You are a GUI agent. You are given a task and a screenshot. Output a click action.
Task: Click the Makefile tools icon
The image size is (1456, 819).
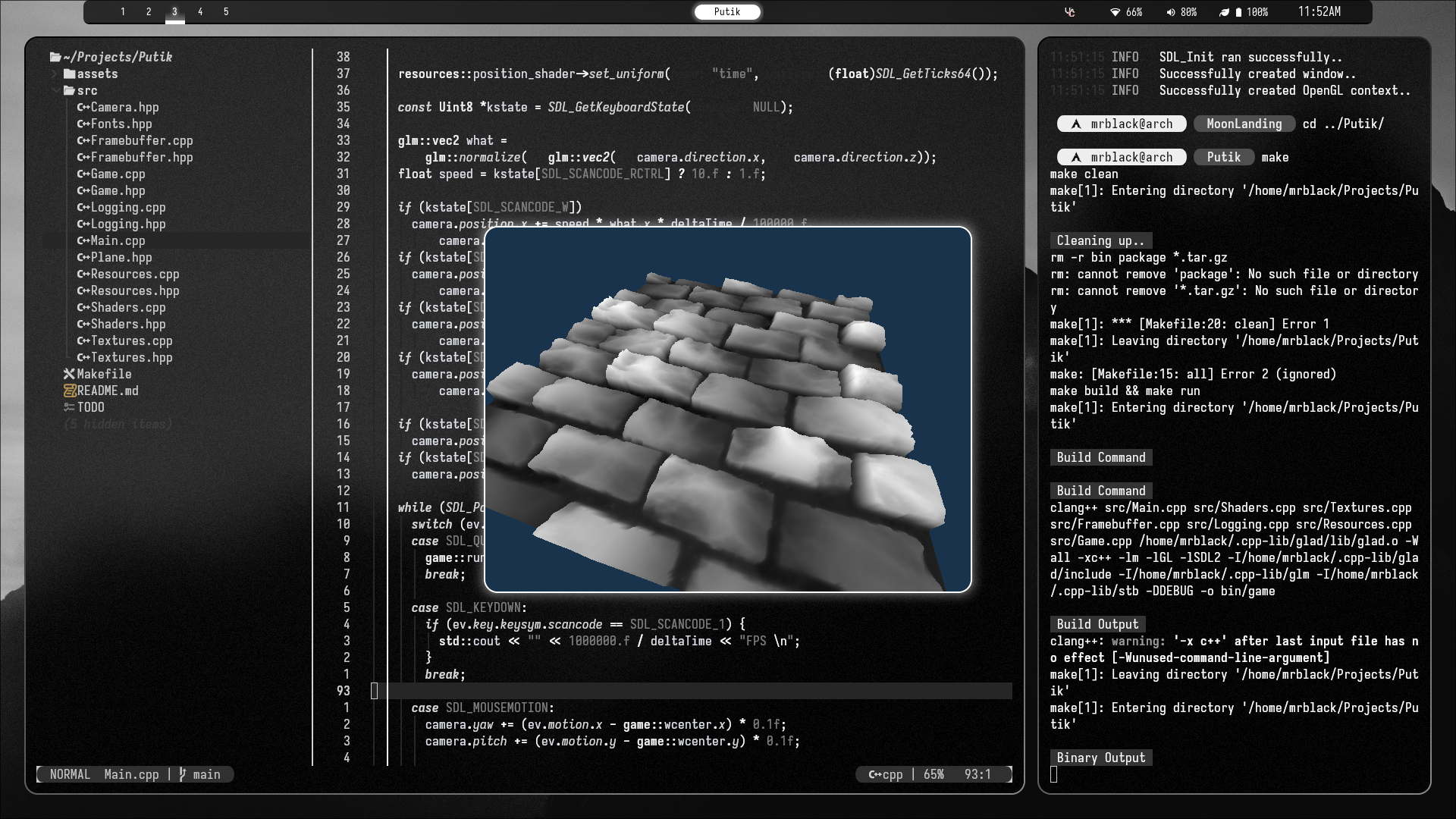coord(69,374)
